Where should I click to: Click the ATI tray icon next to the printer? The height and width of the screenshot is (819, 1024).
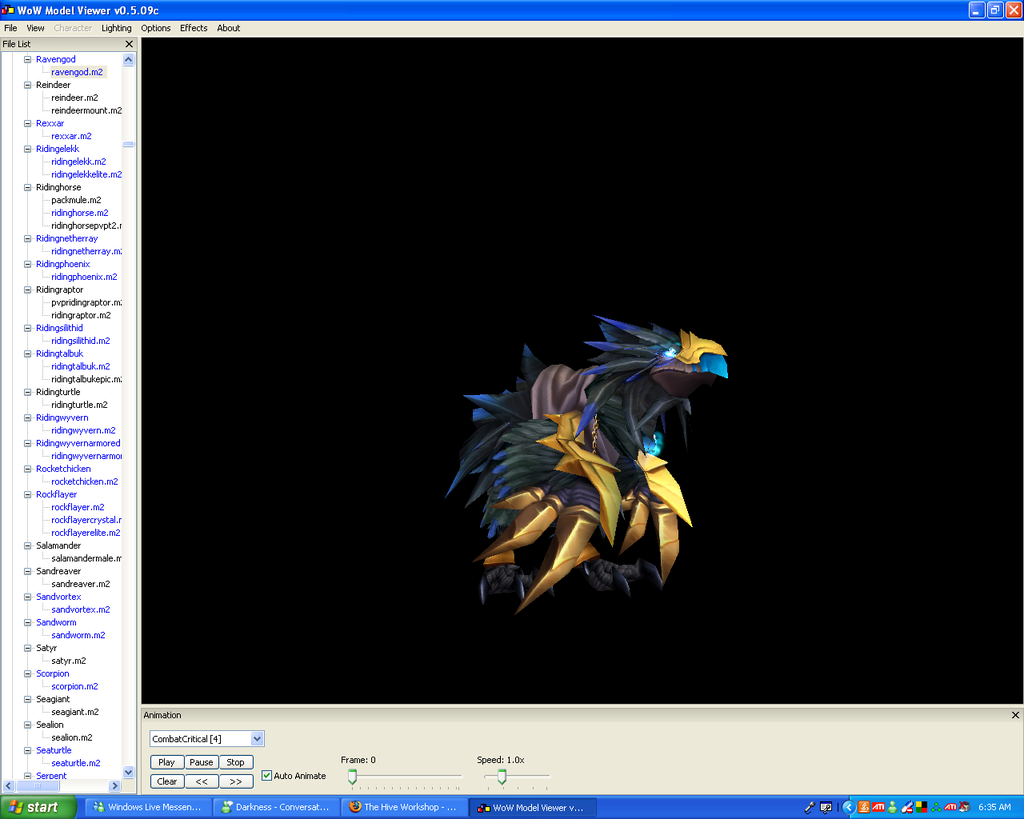point(950,807)
